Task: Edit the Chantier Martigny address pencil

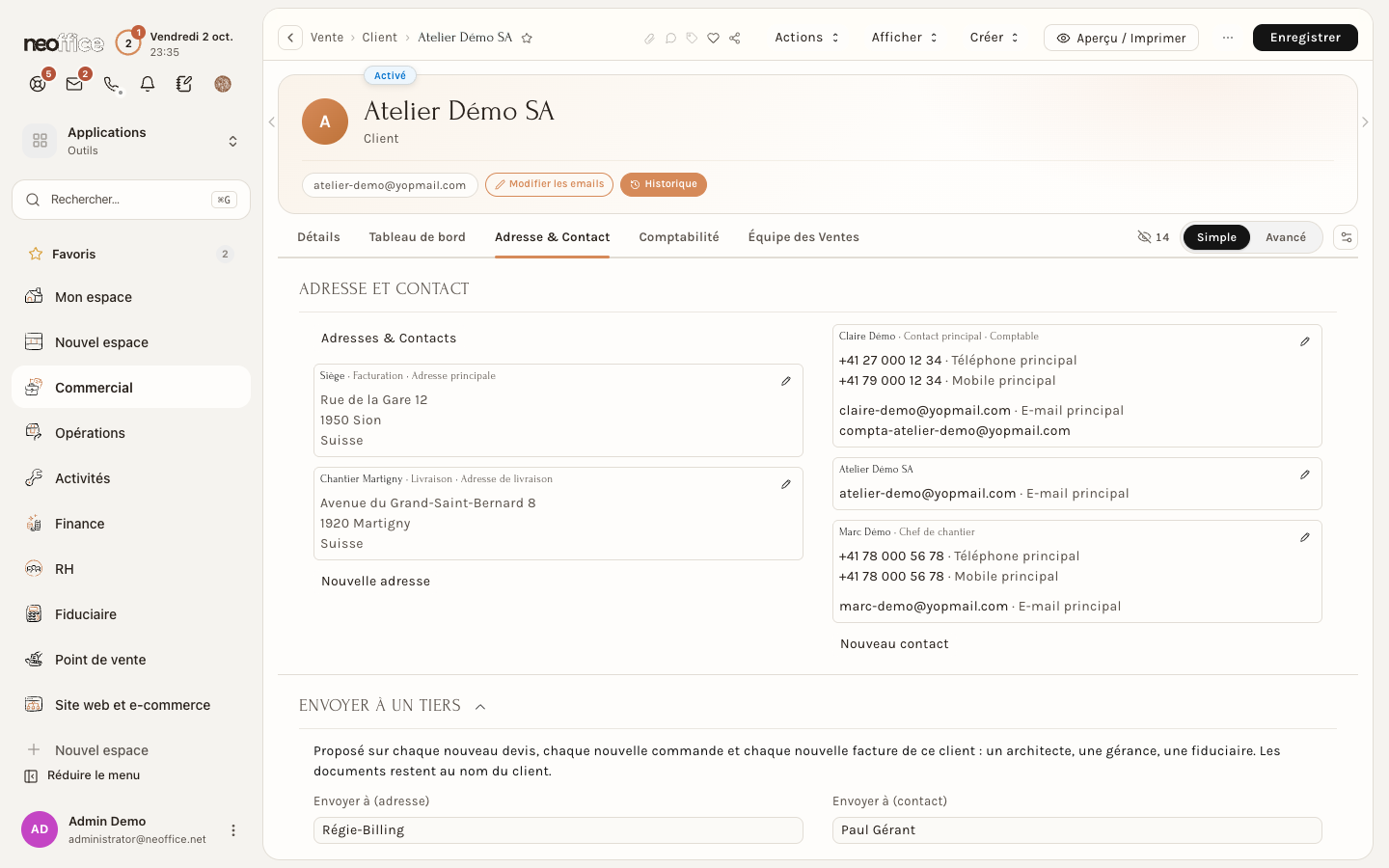Action: point(786,484)
